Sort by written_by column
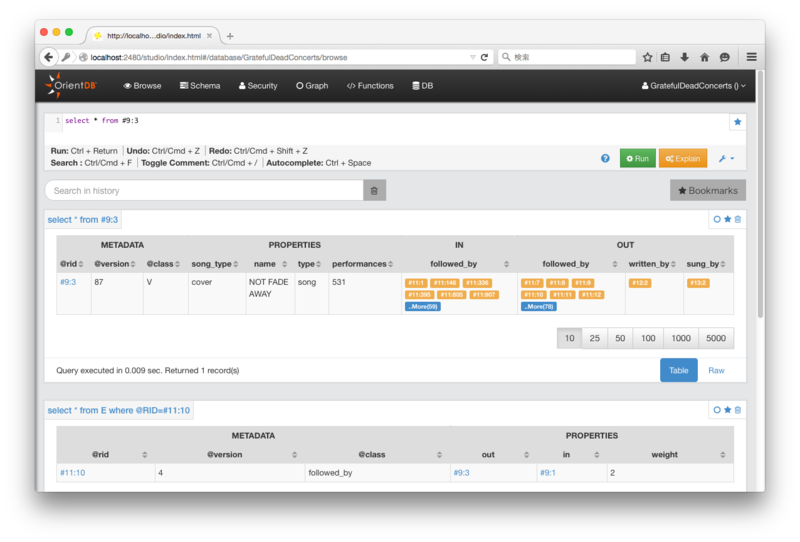Viewport: 800px width, 542px height. point(653,264)
